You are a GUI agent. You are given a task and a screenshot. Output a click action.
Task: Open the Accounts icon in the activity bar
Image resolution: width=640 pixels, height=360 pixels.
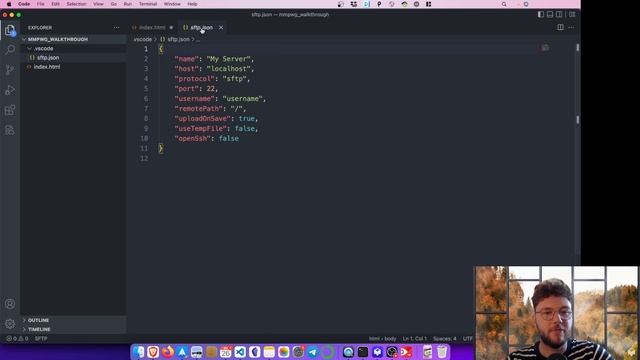click(10, 304)
